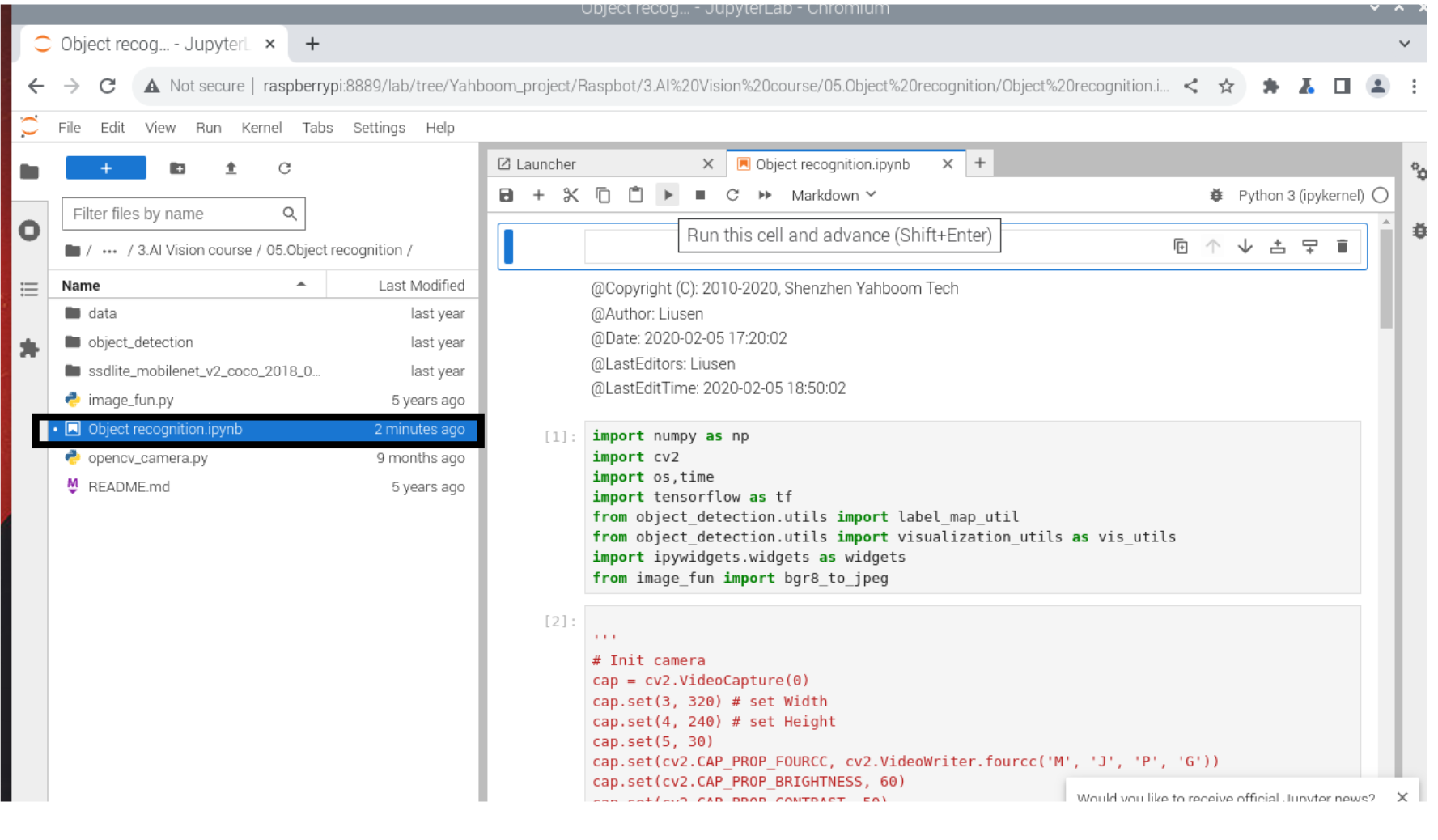Viewport: 1438px width, 840px height.
Task: Open the Markdown cell type dropdown
Action: pos(832,195)
